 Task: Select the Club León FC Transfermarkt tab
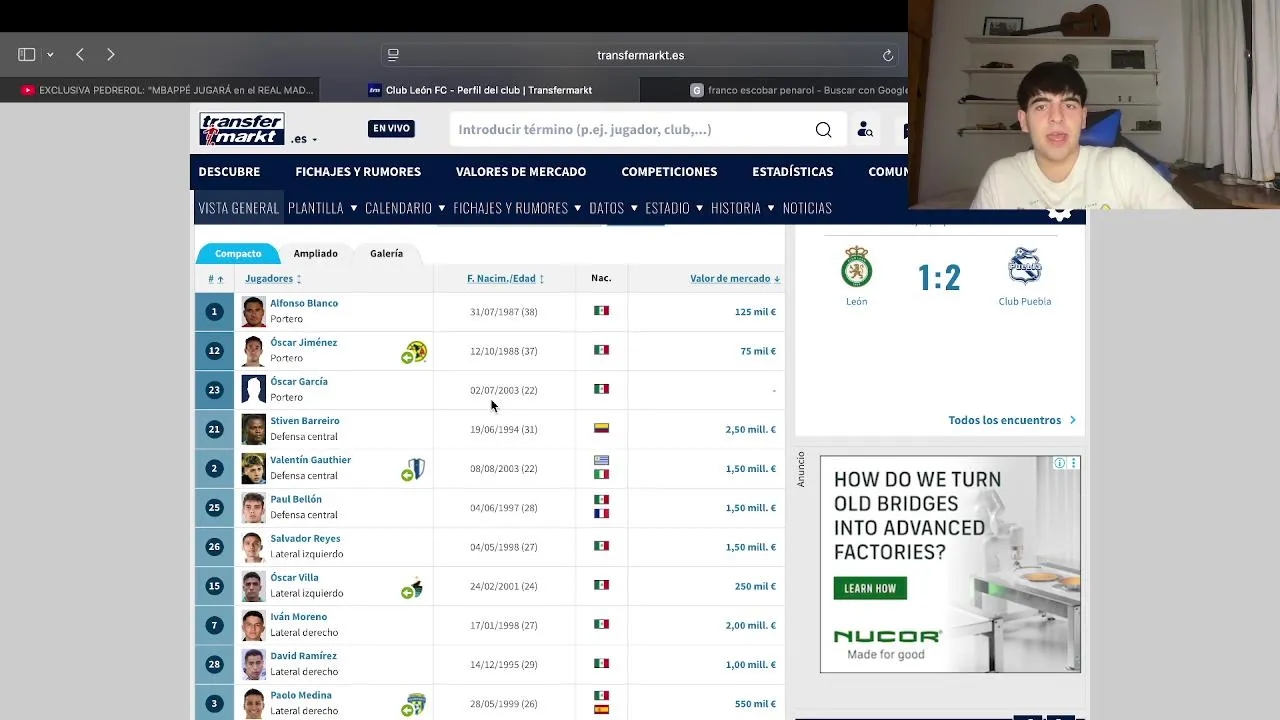(480, 90)
